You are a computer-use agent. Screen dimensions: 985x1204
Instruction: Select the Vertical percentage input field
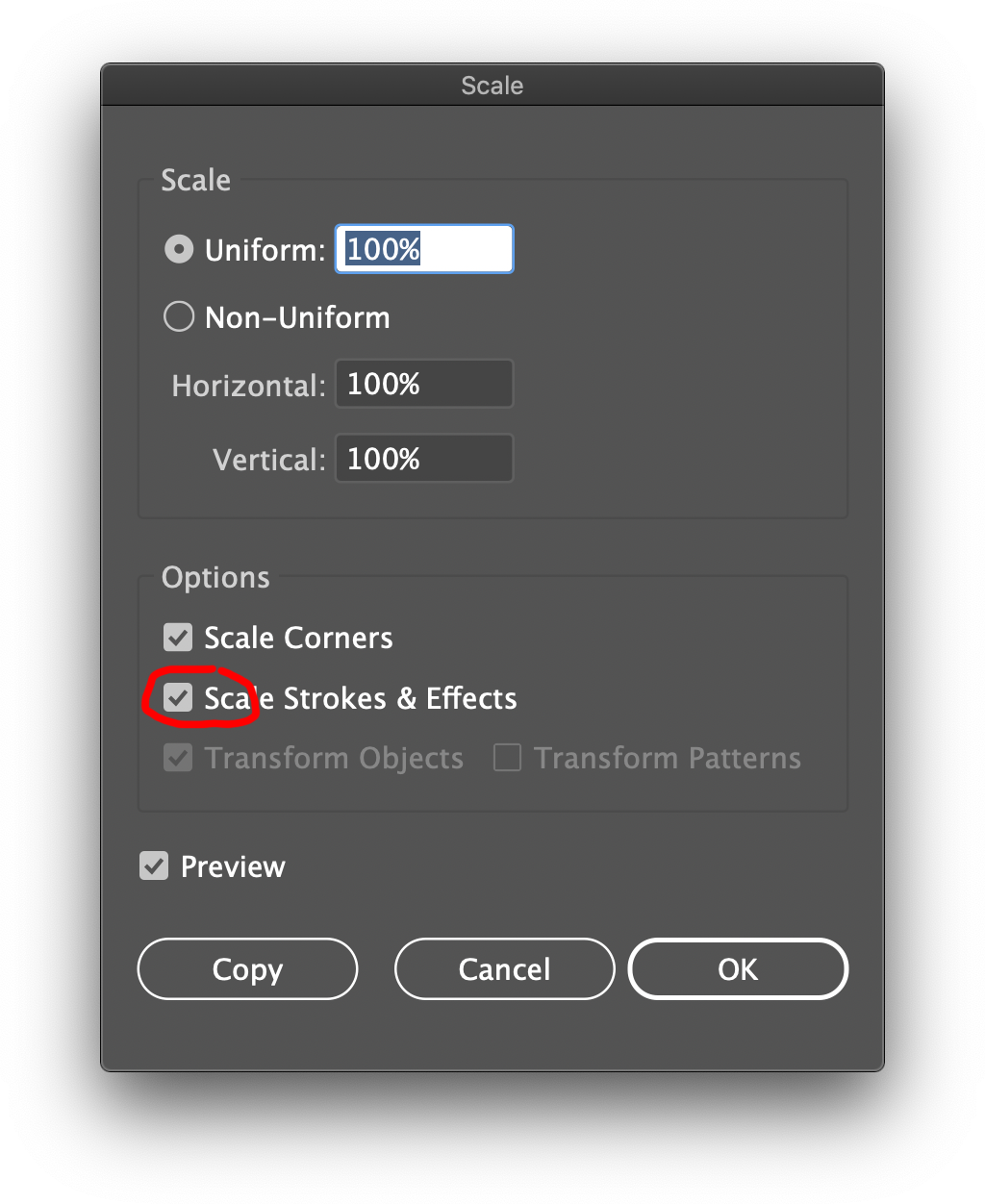point(423,458)
